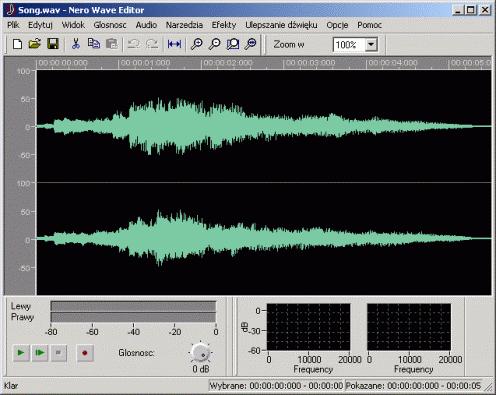This screenshot has height=395, width=496.
Task: Play selection with the second green play button
Action: [40, 353]
